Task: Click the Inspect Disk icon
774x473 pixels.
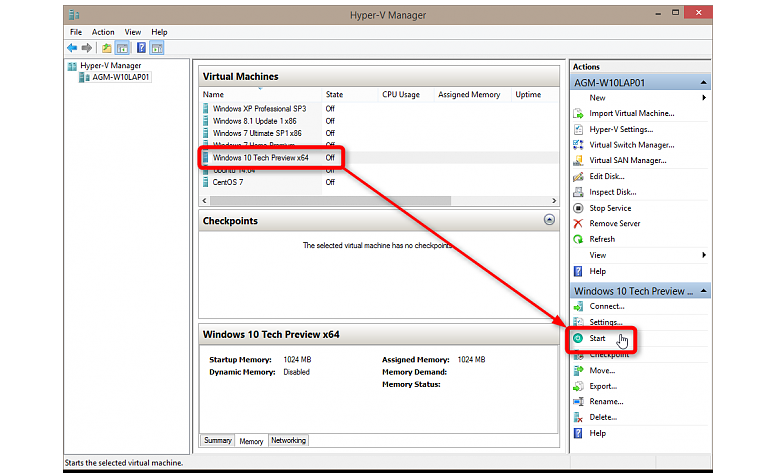Action: coord(578,192)
